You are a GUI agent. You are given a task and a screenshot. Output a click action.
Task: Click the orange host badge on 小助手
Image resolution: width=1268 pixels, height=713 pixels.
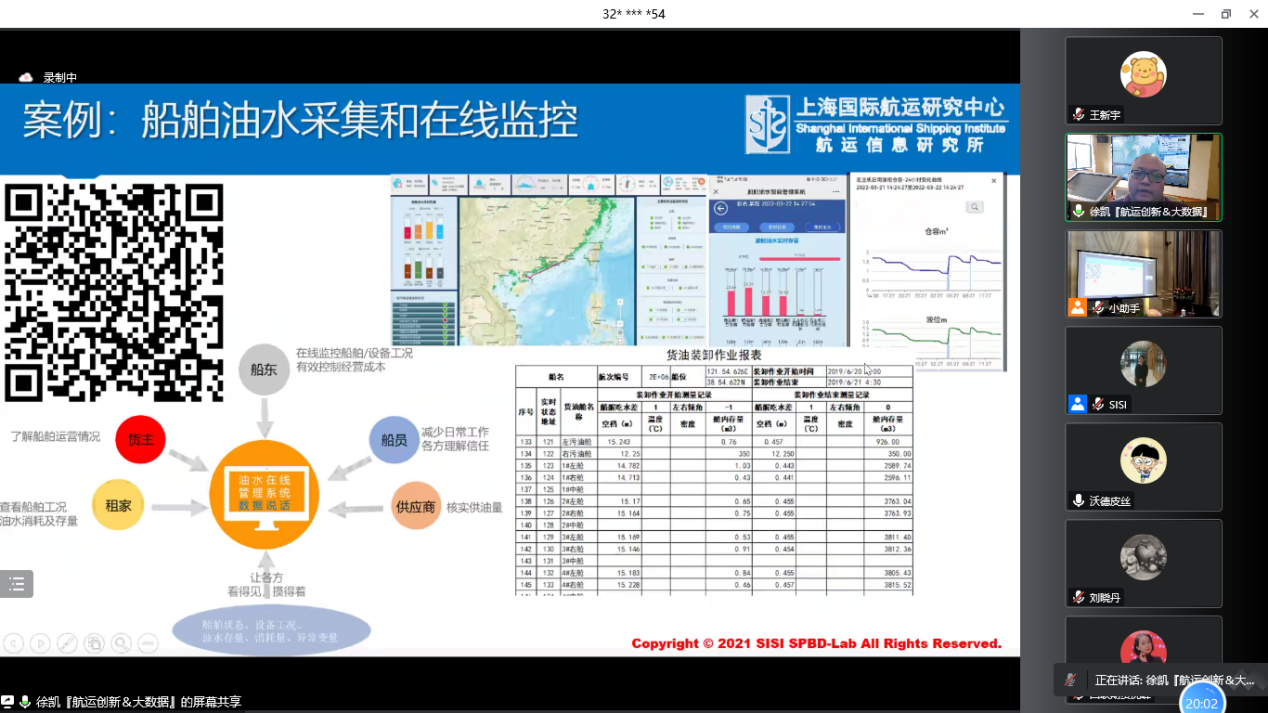coord(1077,308)
